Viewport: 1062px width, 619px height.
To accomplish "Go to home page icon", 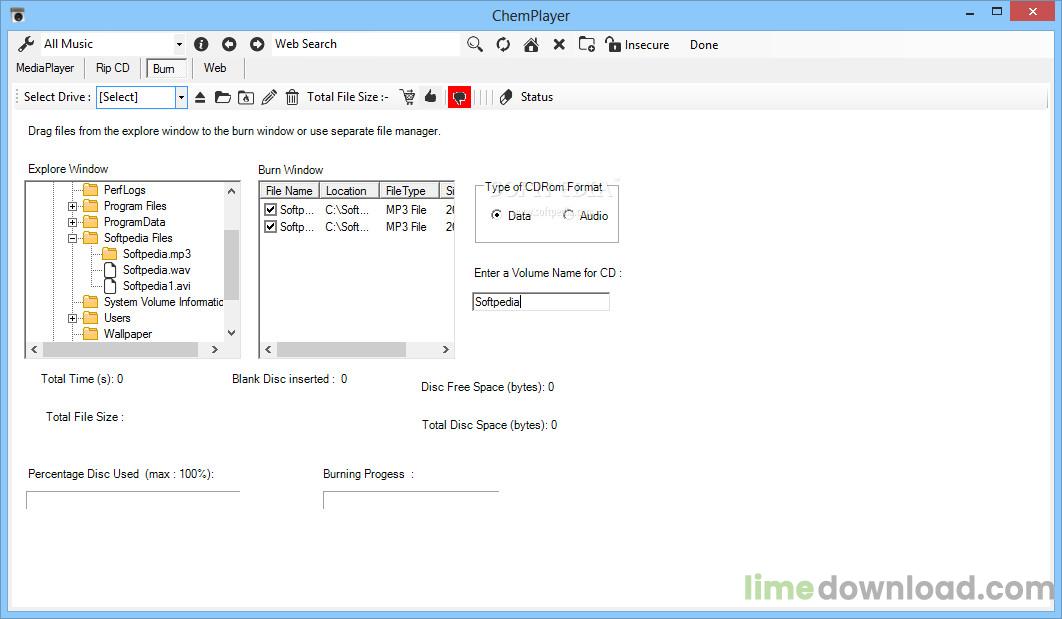I will click(x=531, y=44).
